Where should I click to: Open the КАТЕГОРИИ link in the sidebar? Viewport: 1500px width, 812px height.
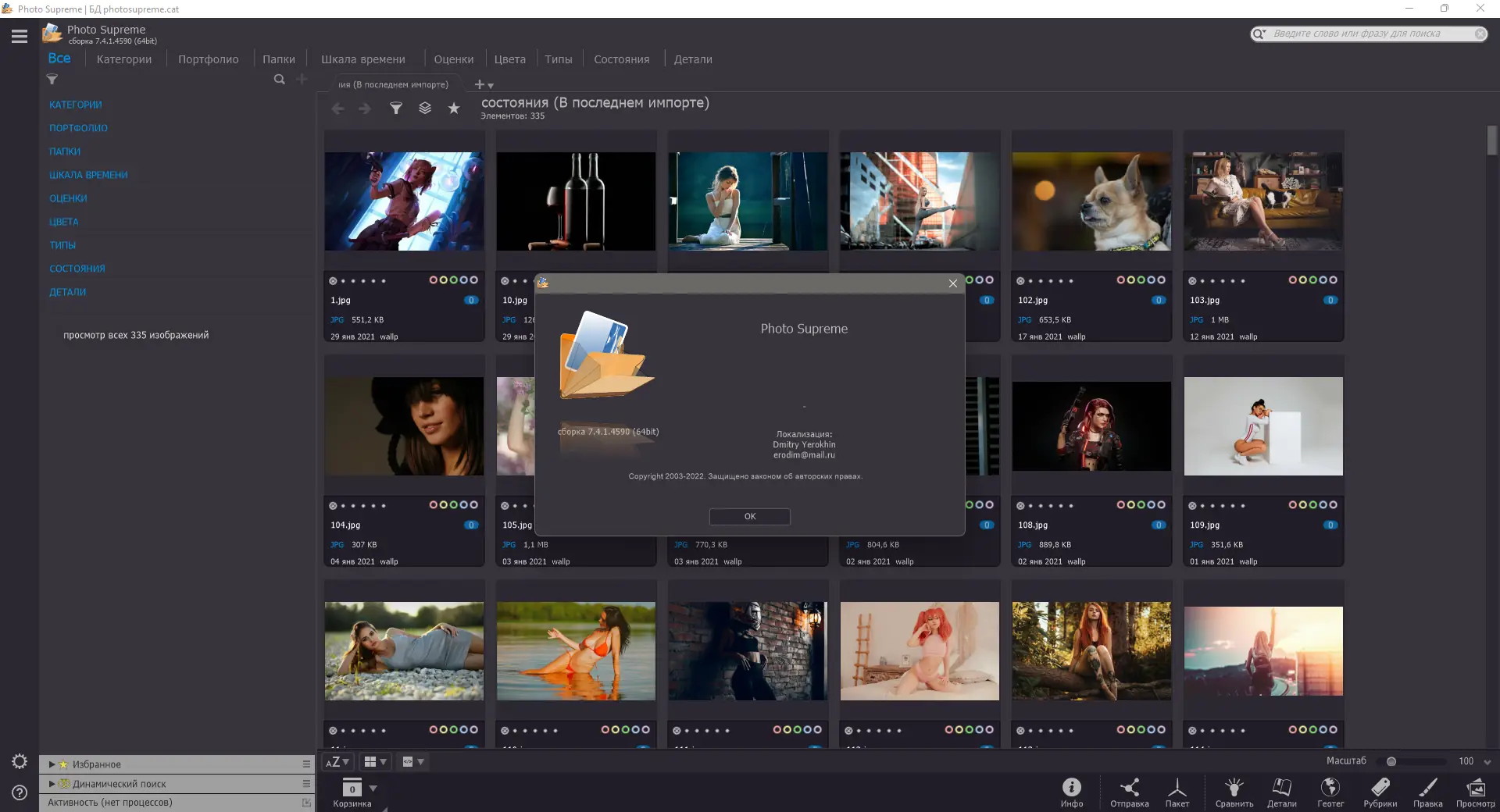[76, 105]
